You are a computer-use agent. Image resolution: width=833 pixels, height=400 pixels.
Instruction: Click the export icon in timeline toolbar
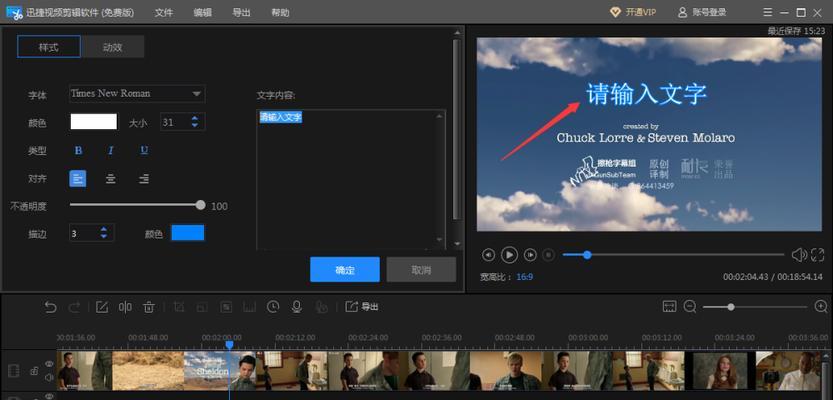[352, 307]
